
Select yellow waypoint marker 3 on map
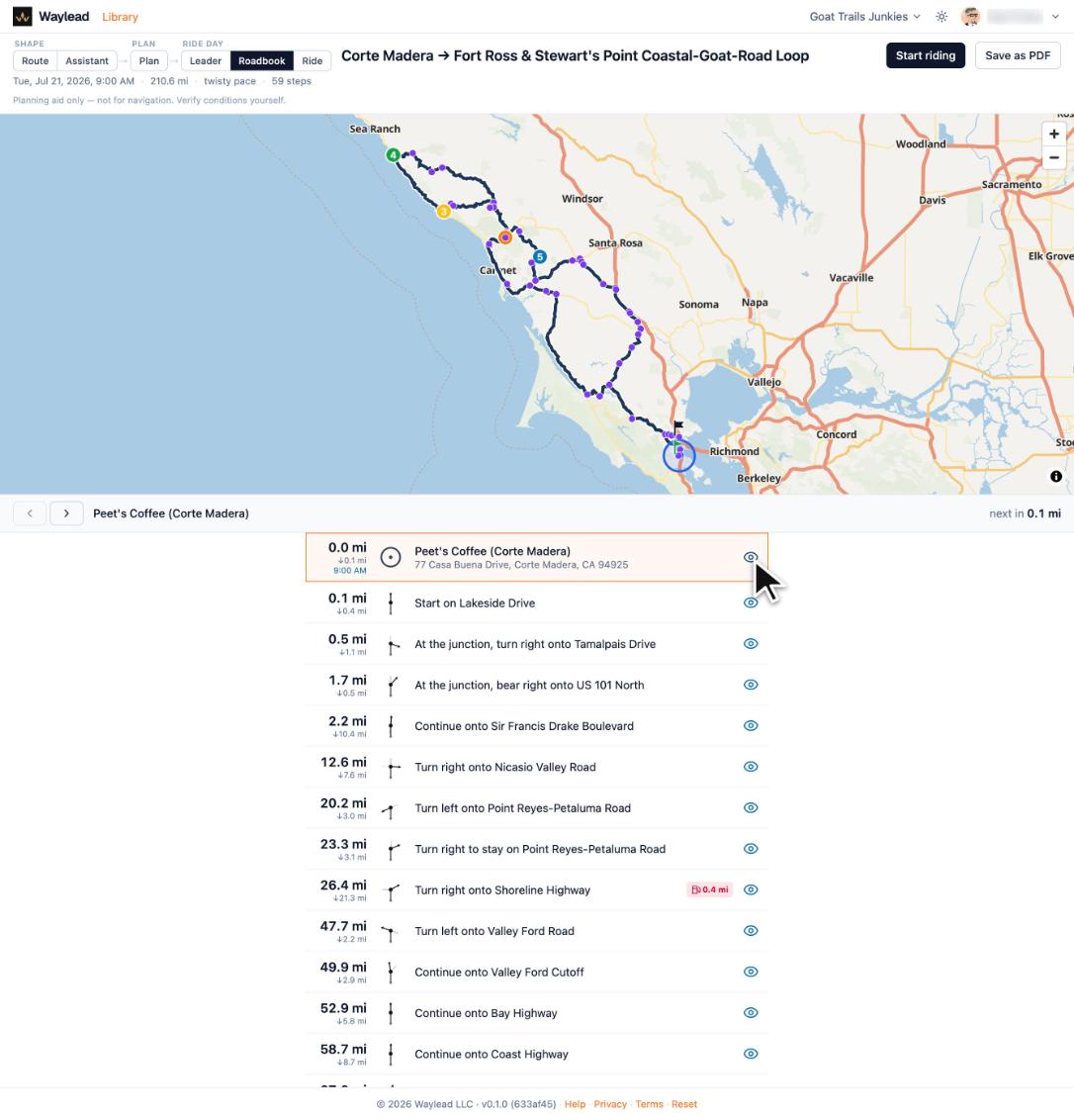coord(443,212)
